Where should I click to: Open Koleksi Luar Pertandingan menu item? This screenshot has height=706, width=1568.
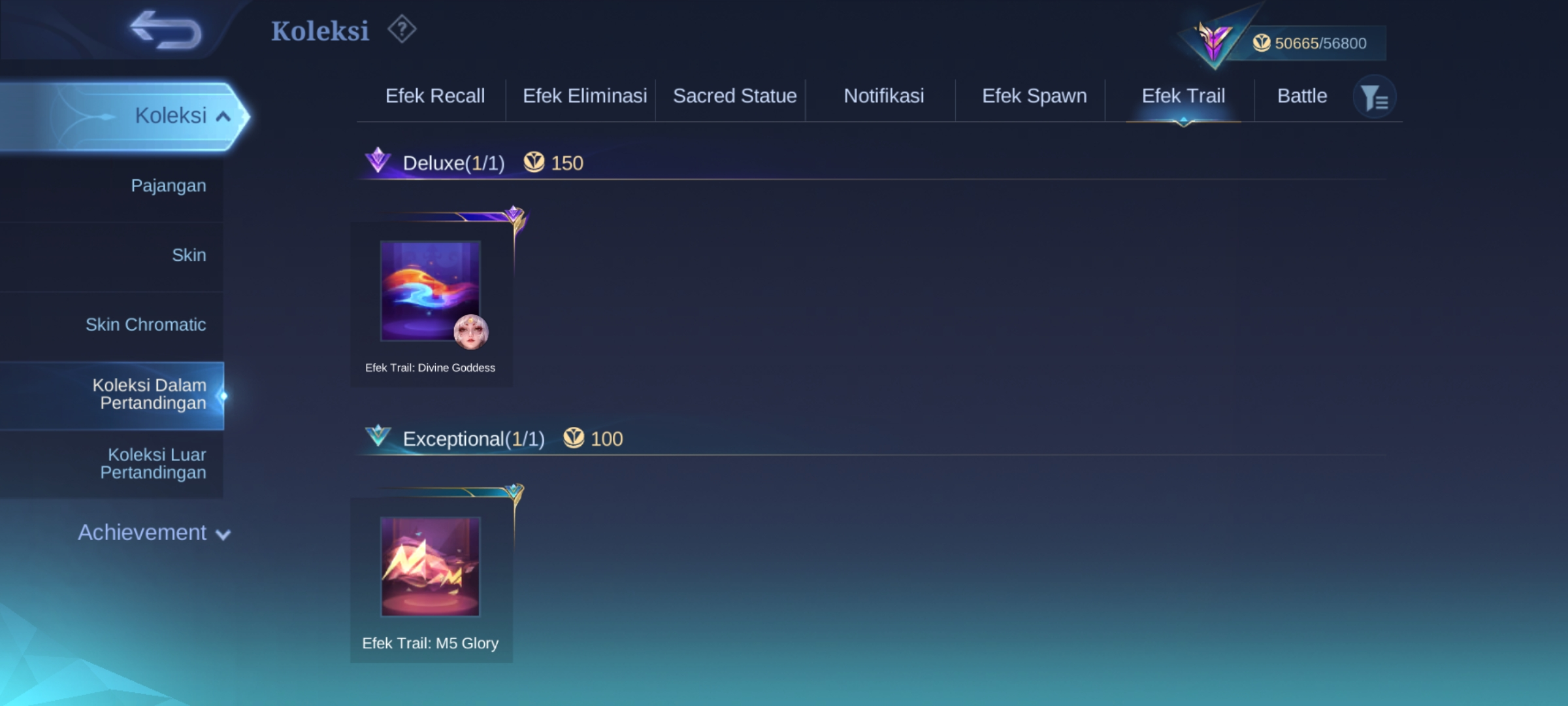pyautogui.click(x=153, y=463)
